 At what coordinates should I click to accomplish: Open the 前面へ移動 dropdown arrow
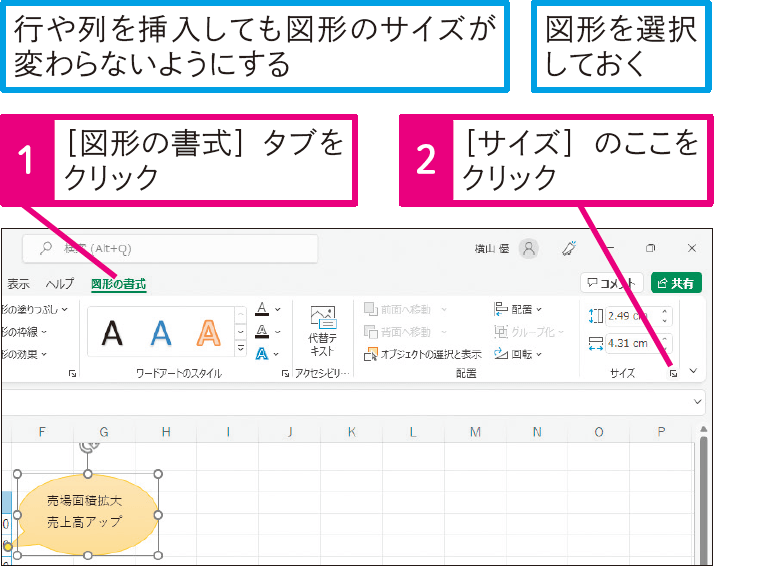pos(443,310)
